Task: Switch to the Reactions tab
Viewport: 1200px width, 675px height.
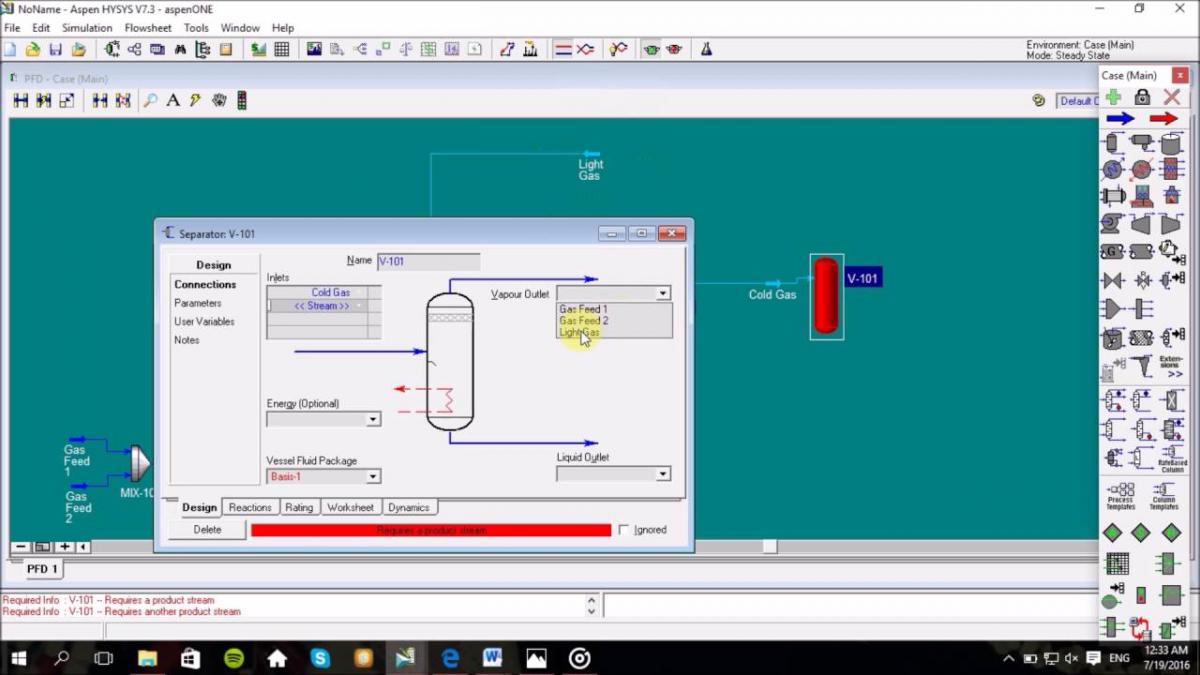Action: pos(250,508)
